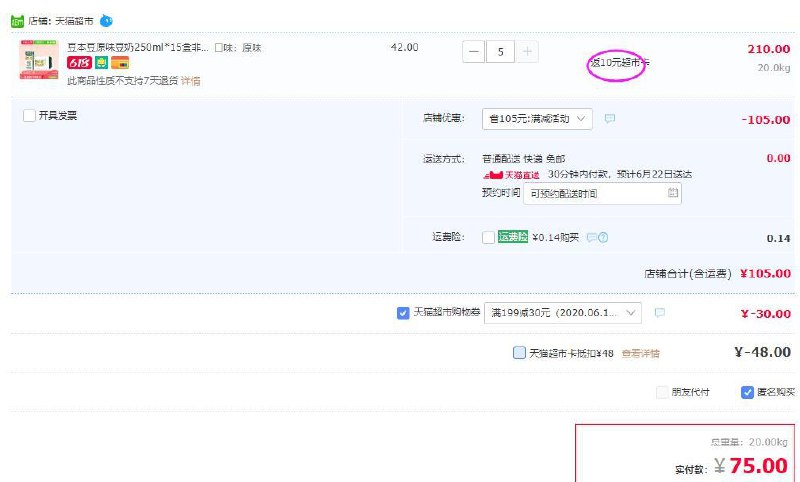Viewport: 800px width, 482px height.
Task: Click the coupon deduction ¥-30.00
Action: tap(766, 314)
